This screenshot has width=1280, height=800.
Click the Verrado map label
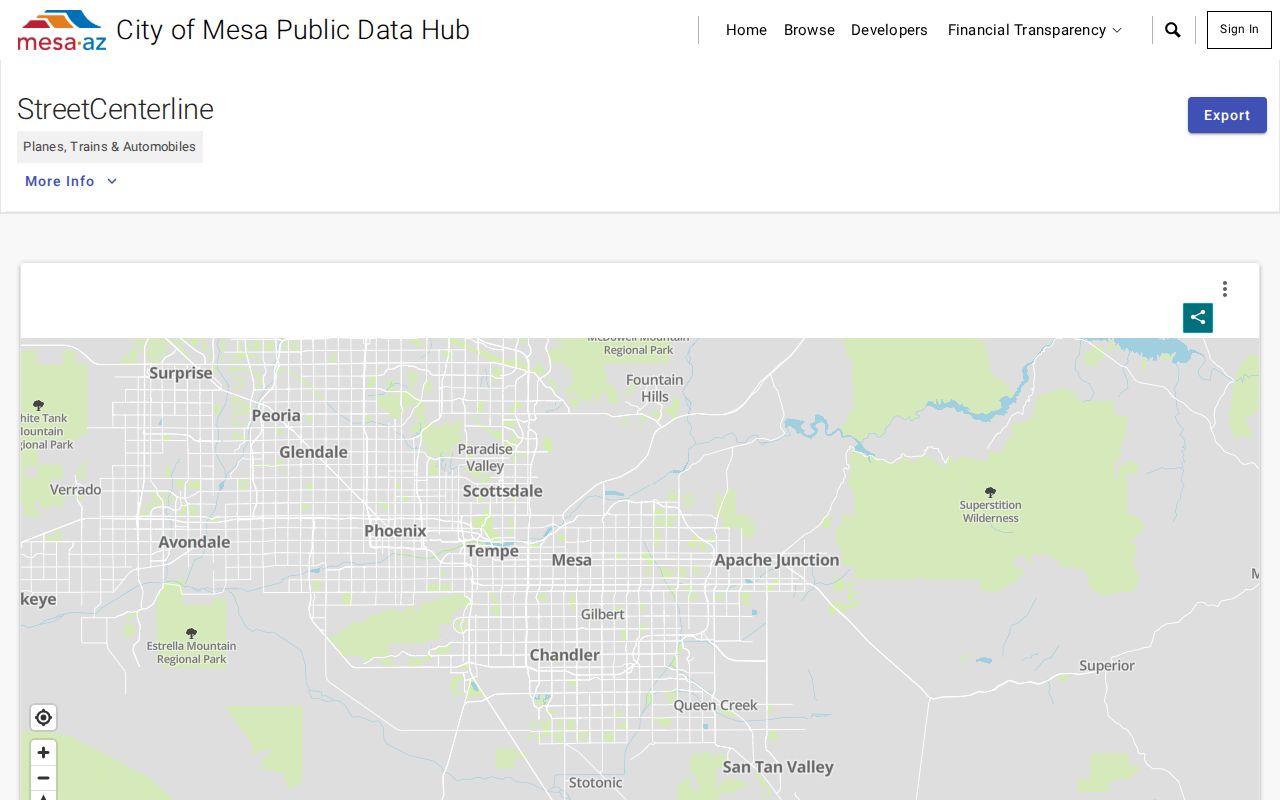76,490
